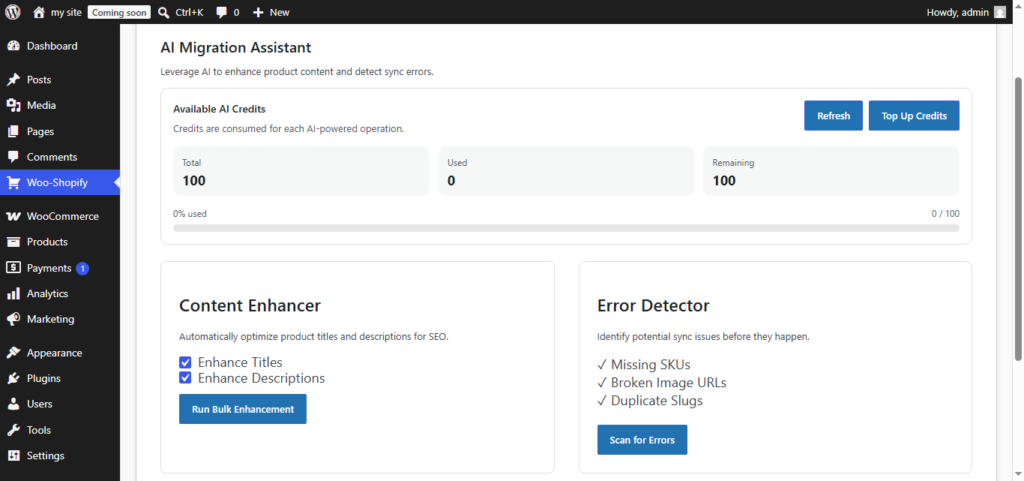Click the Settings sliders icon

(13, 456)
